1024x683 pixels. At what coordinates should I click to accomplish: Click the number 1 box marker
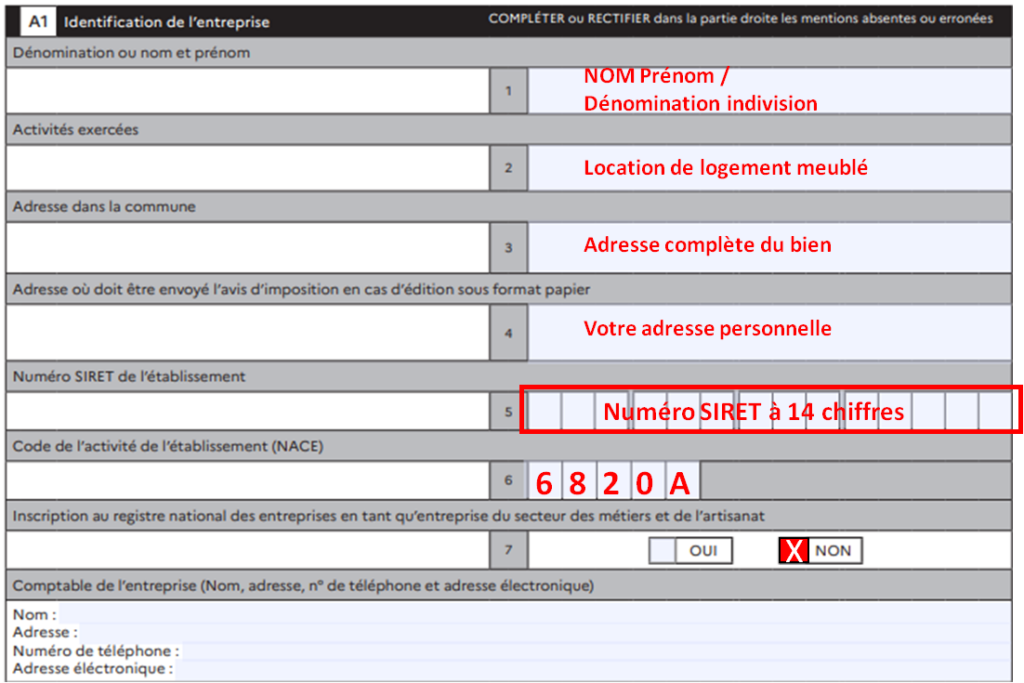point(508,90)
